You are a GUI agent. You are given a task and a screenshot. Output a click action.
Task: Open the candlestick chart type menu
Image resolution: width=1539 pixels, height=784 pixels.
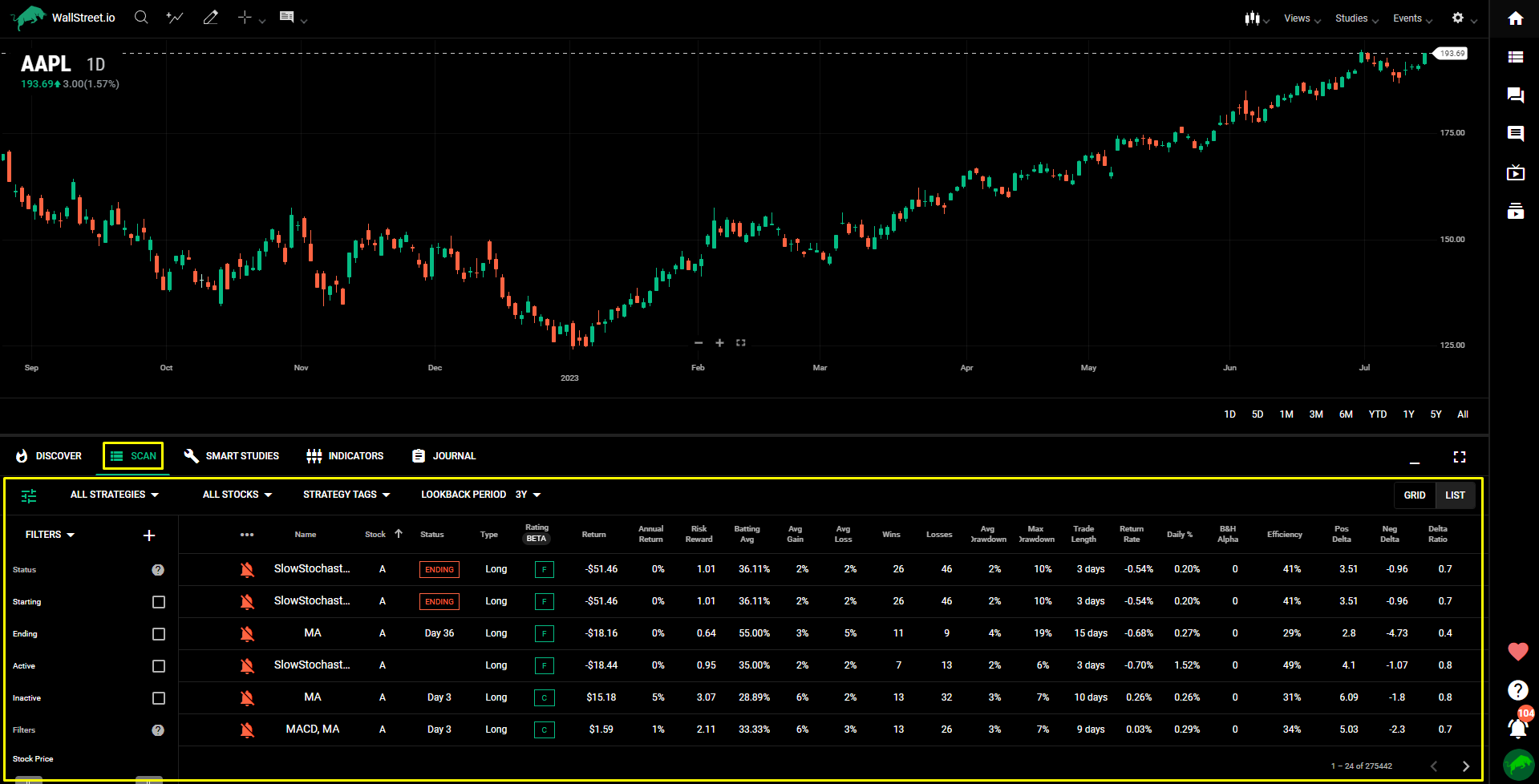(x=1257, y=18)
